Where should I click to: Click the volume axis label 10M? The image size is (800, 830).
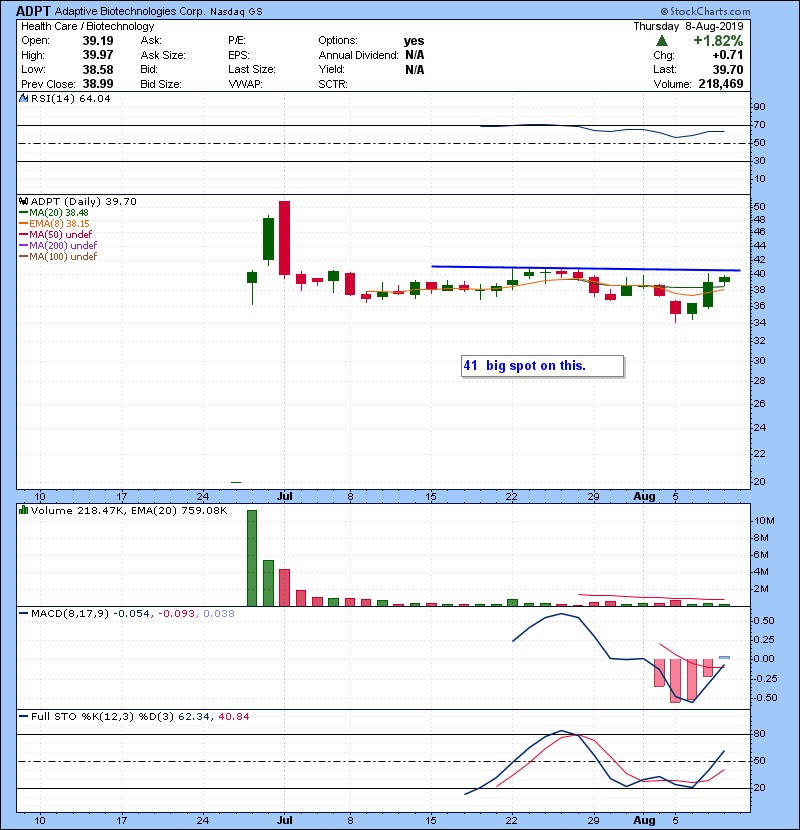[764, 521]
